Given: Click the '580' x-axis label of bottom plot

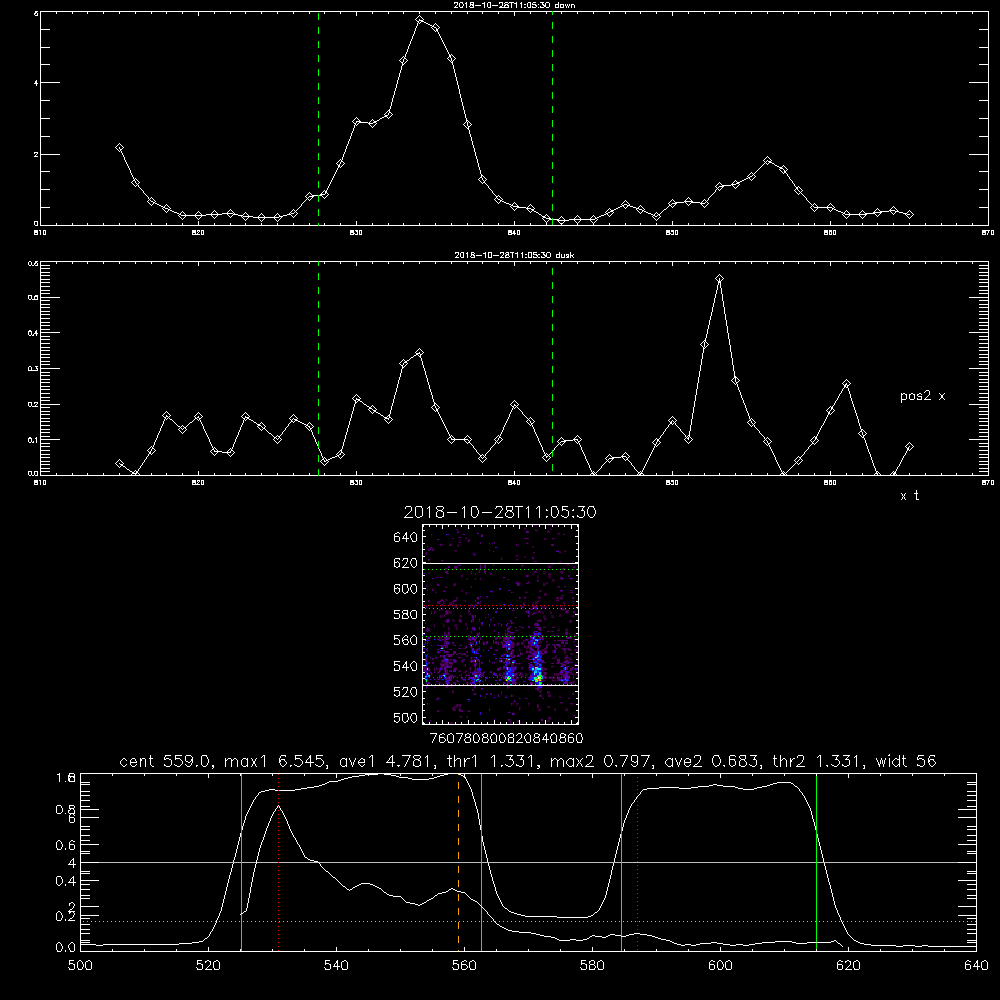Looking at the screenshot, I should pos(592,966).
